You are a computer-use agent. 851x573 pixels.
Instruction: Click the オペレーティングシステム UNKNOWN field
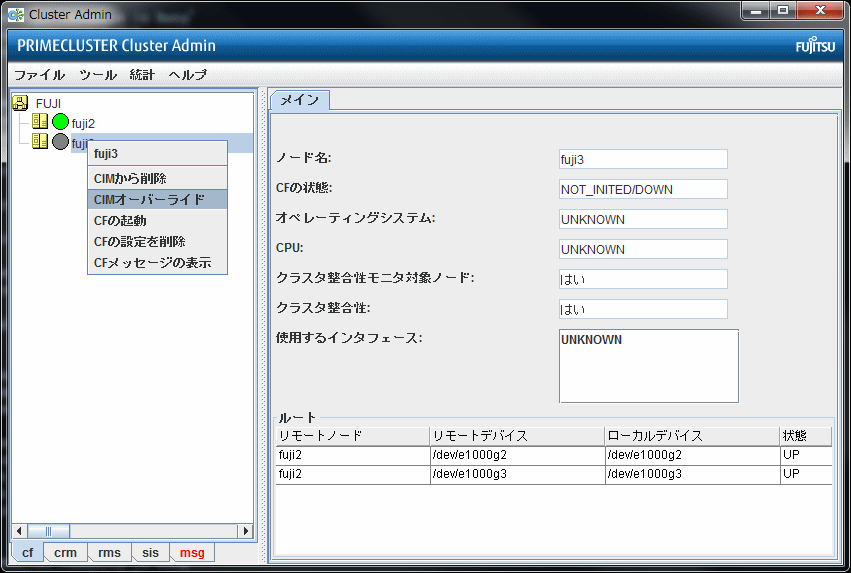[x=643, y=219]
